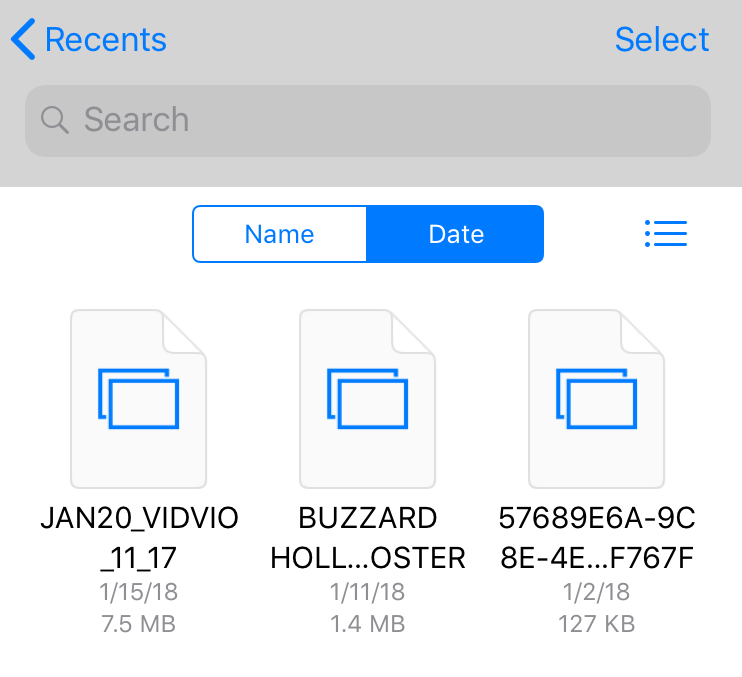This screenshot has width=742, height=677.
Task: Go back to Recents
Action: click(105, 40)
